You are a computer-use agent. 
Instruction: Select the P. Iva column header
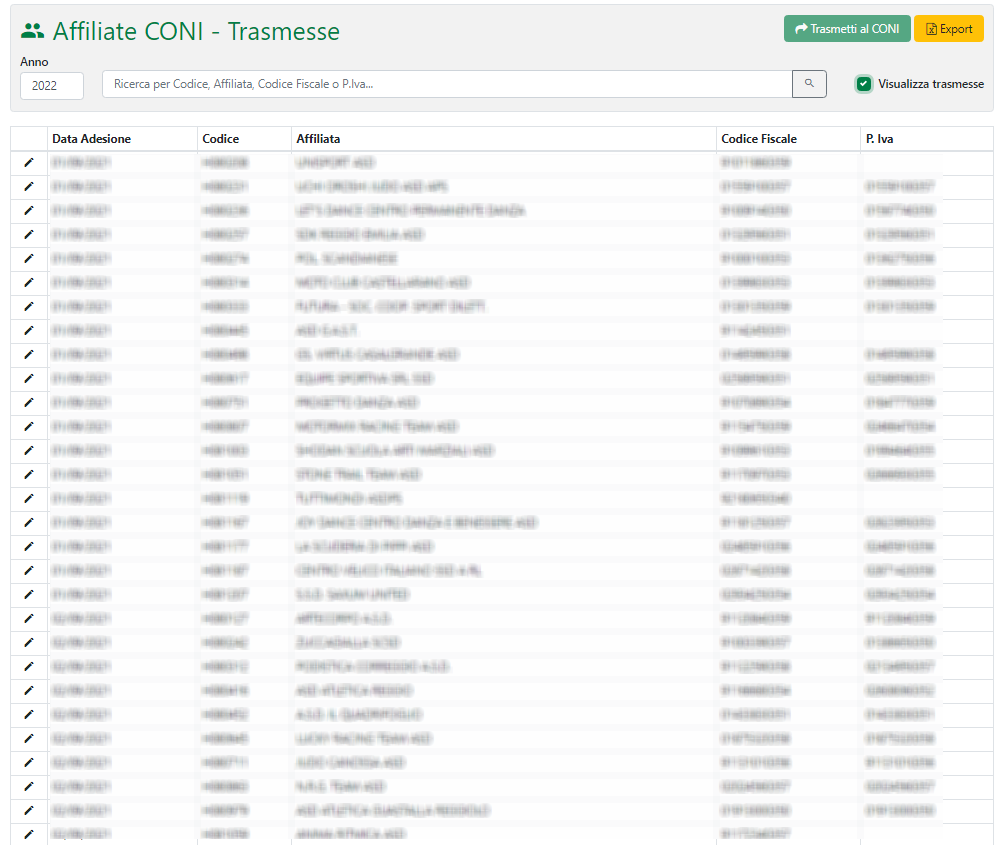click(x=880, y=139)
